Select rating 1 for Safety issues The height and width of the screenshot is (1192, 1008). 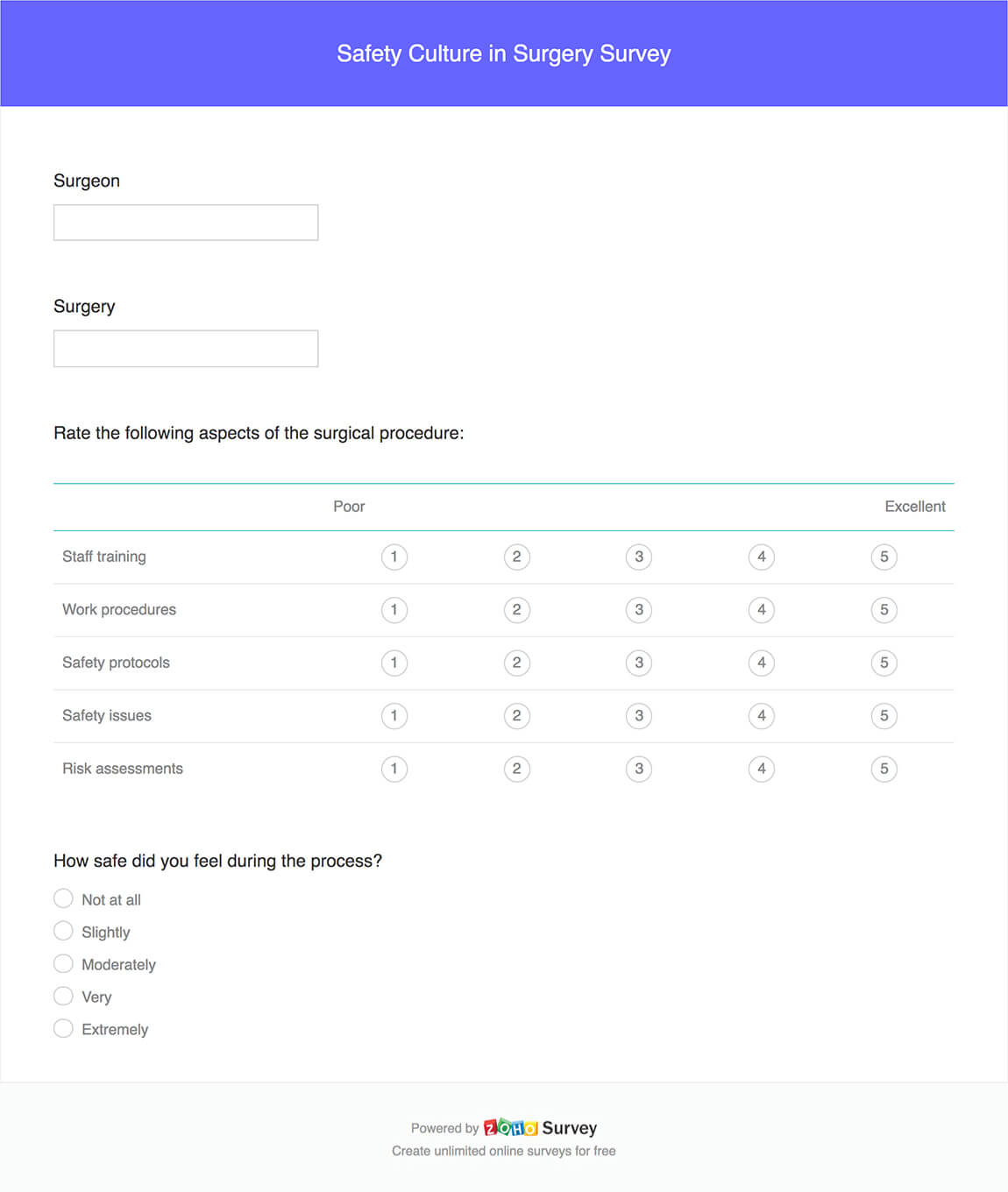(394, 715)
